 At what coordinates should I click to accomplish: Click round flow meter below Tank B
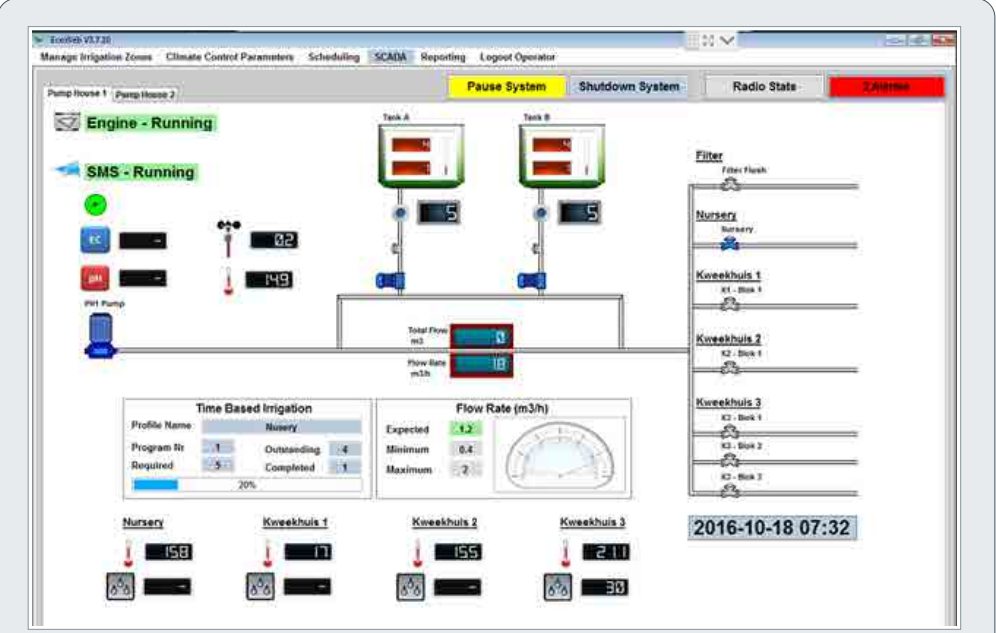point(541,213)
